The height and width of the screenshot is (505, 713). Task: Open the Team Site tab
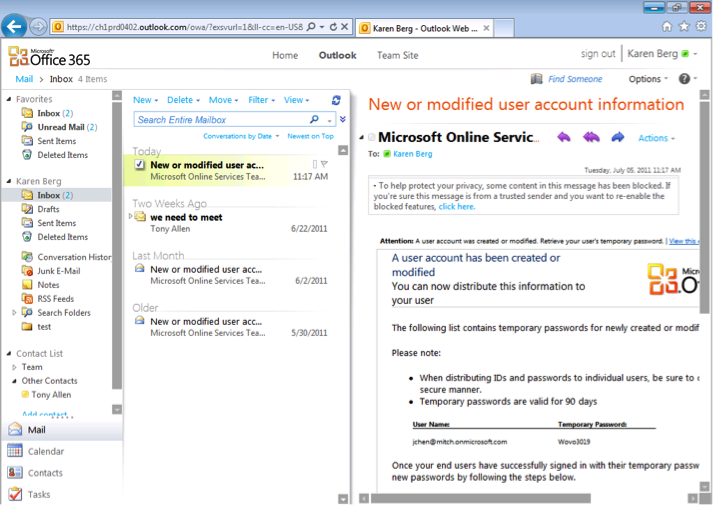point(397,55)
